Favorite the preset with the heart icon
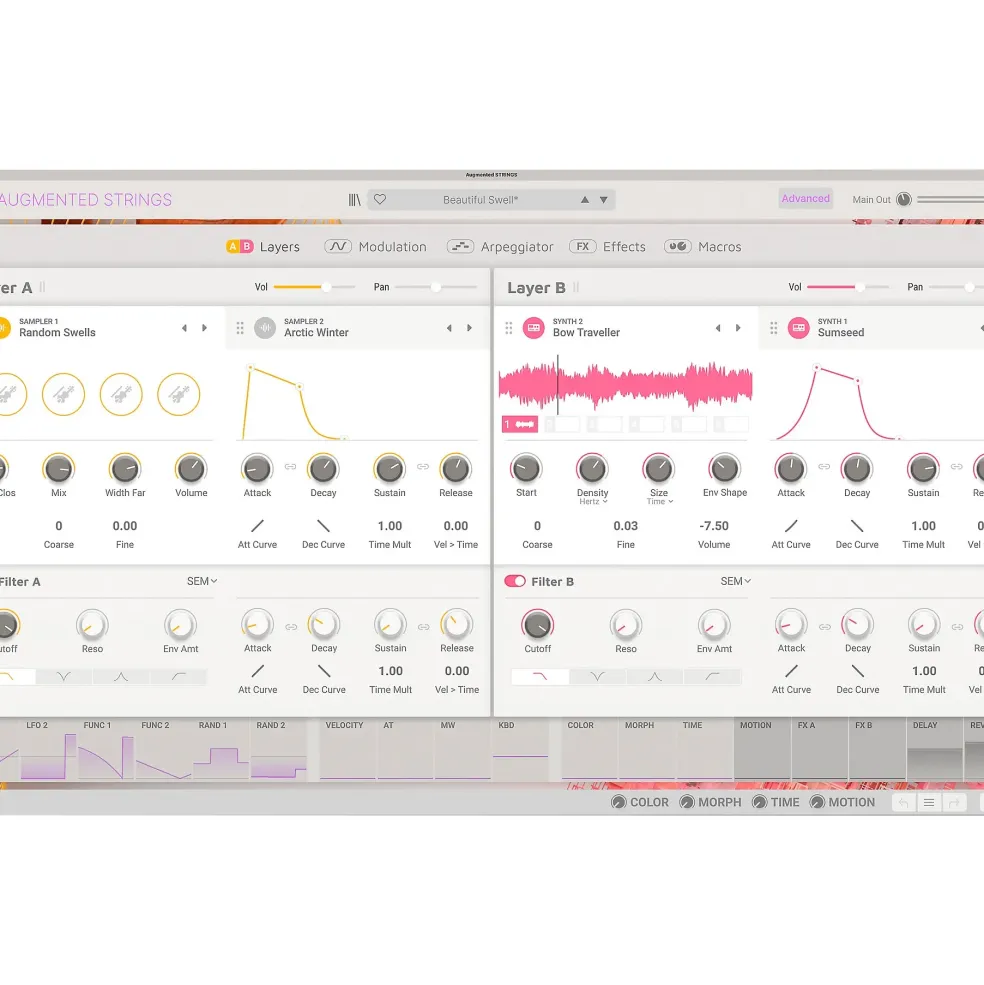Viewport: 984px width, 985px height. [x=380, y=199]
